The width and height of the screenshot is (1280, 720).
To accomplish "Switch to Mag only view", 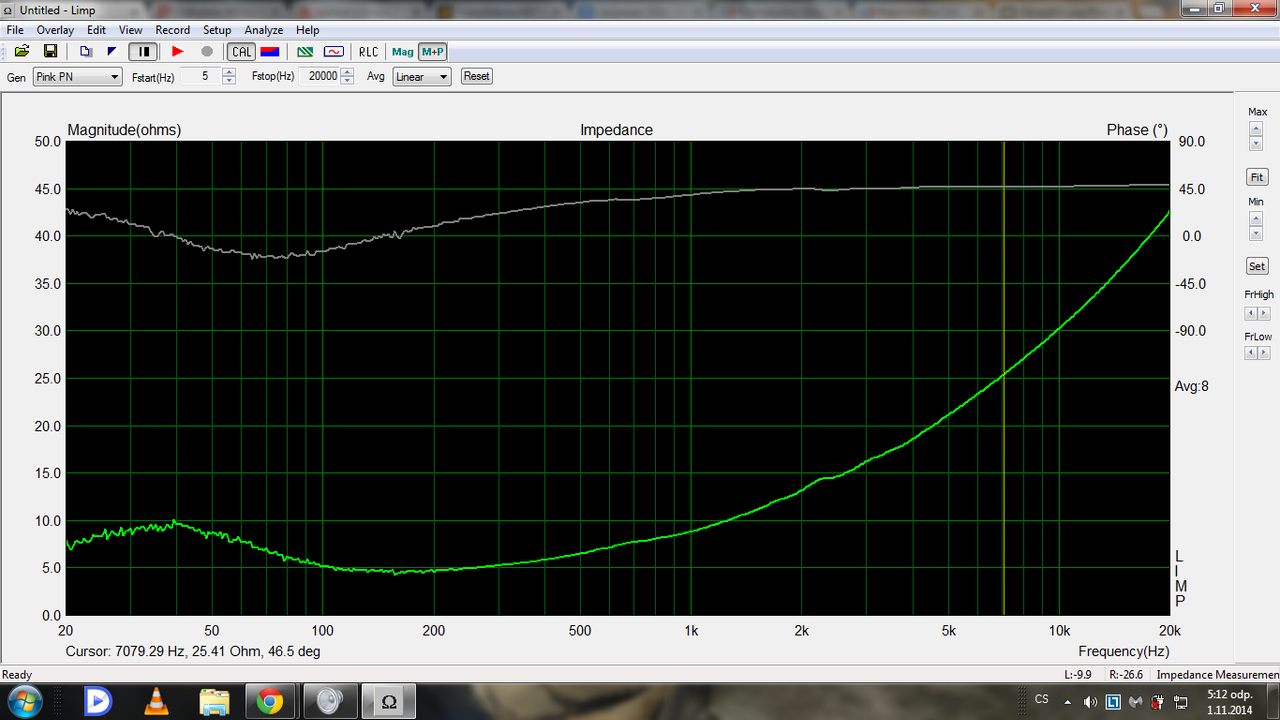I will [x=403, y=51].
